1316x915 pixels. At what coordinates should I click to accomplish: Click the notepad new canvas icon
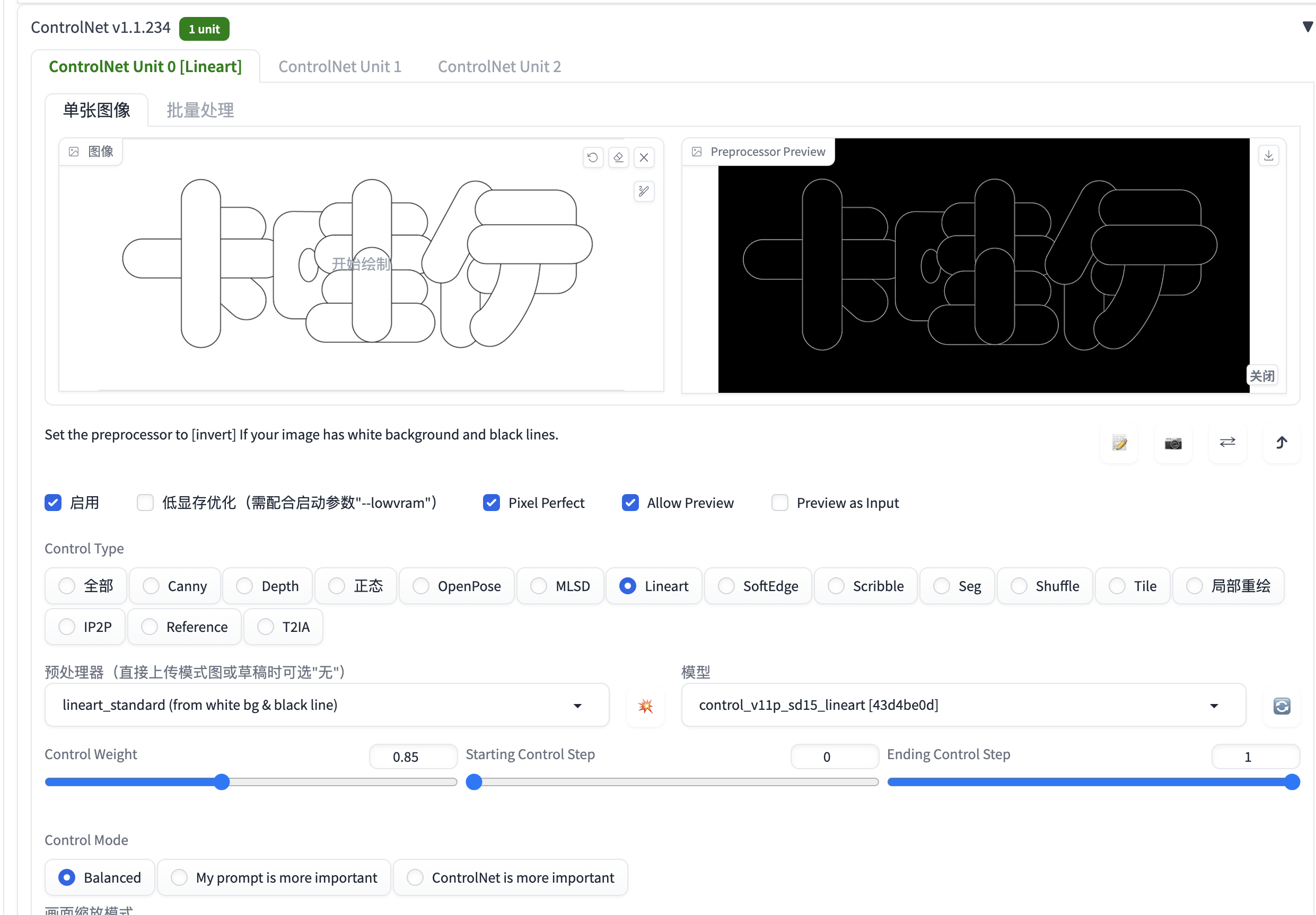[1119, 442]
